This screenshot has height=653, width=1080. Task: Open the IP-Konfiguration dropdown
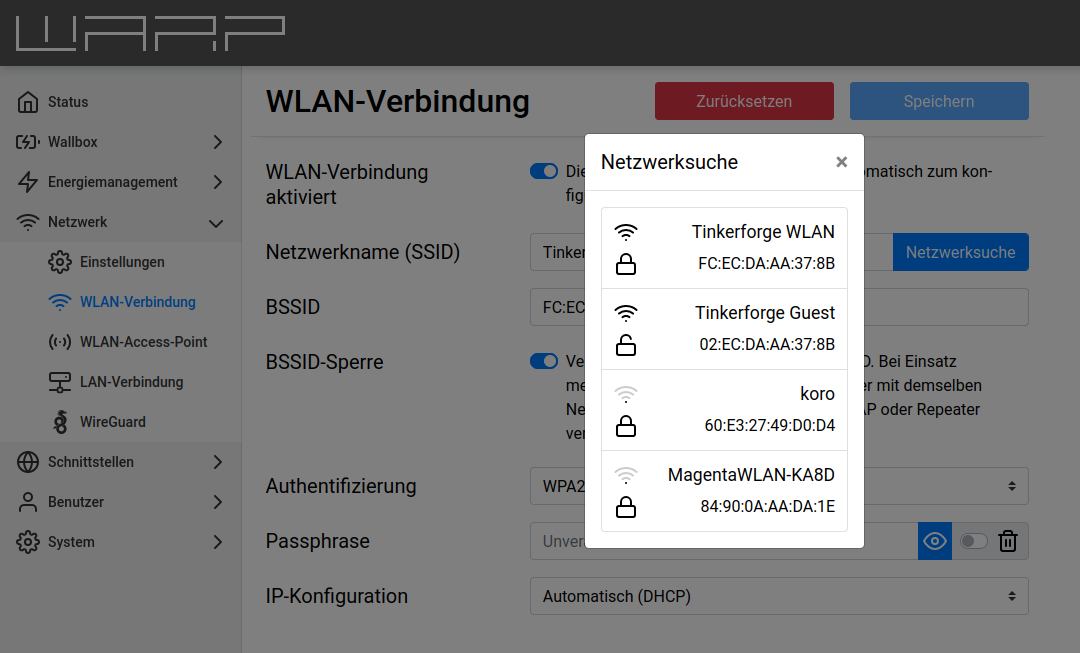779,596
